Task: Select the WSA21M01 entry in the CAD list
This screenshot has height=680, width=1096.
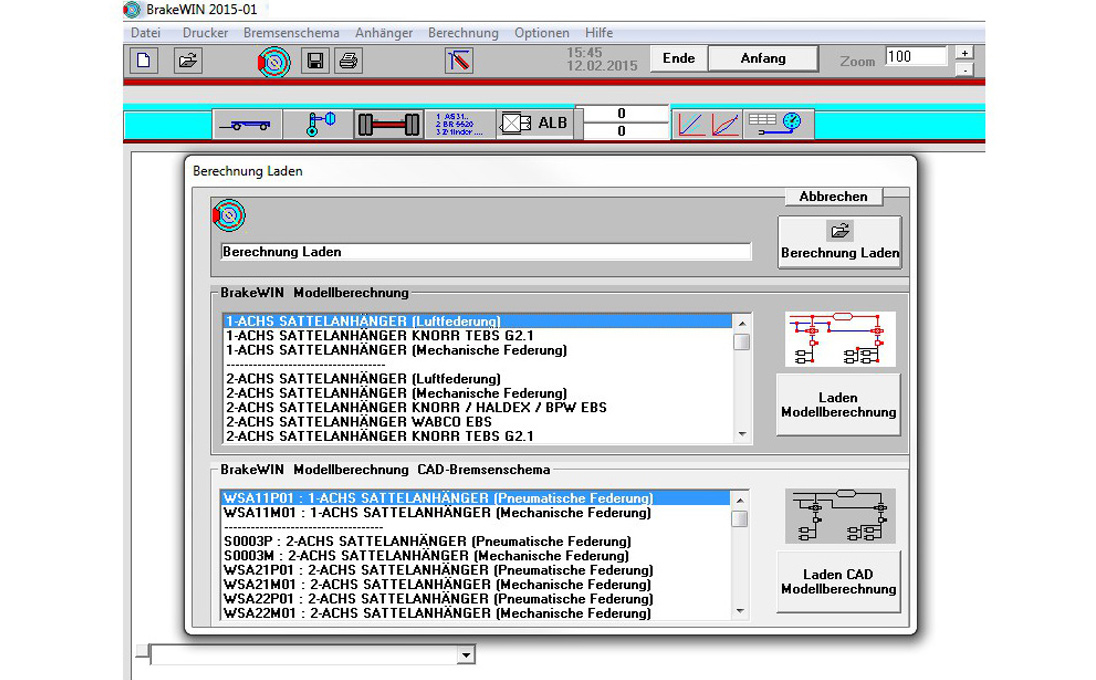Action: point(475,584)
